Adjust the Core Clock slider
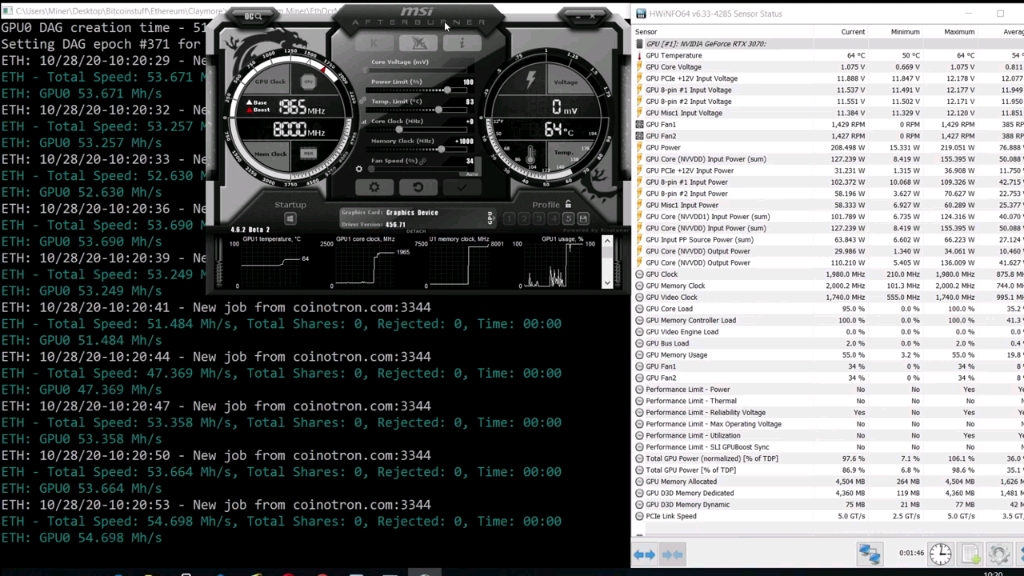The height and width of the screenshot is (576, 1024). click(x=418, y=130)
